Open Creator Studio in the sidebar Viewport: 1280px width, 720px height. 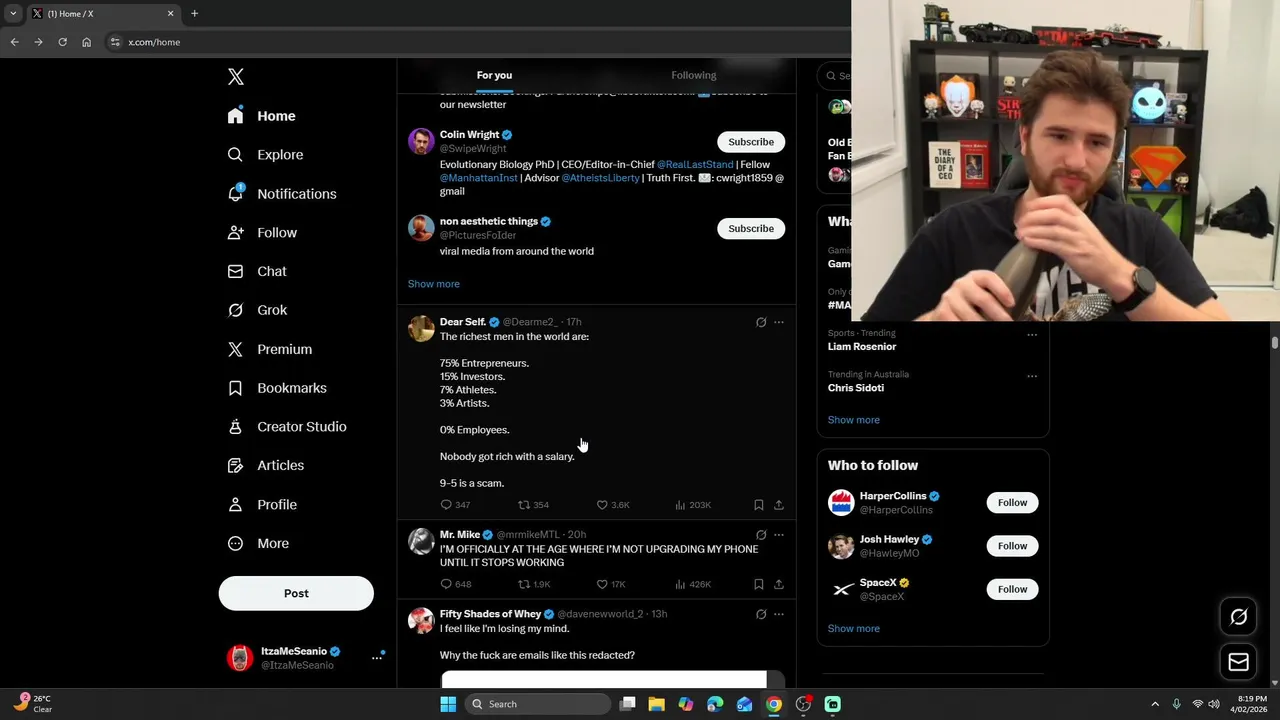pyautogui.click(x=287, y=426)
